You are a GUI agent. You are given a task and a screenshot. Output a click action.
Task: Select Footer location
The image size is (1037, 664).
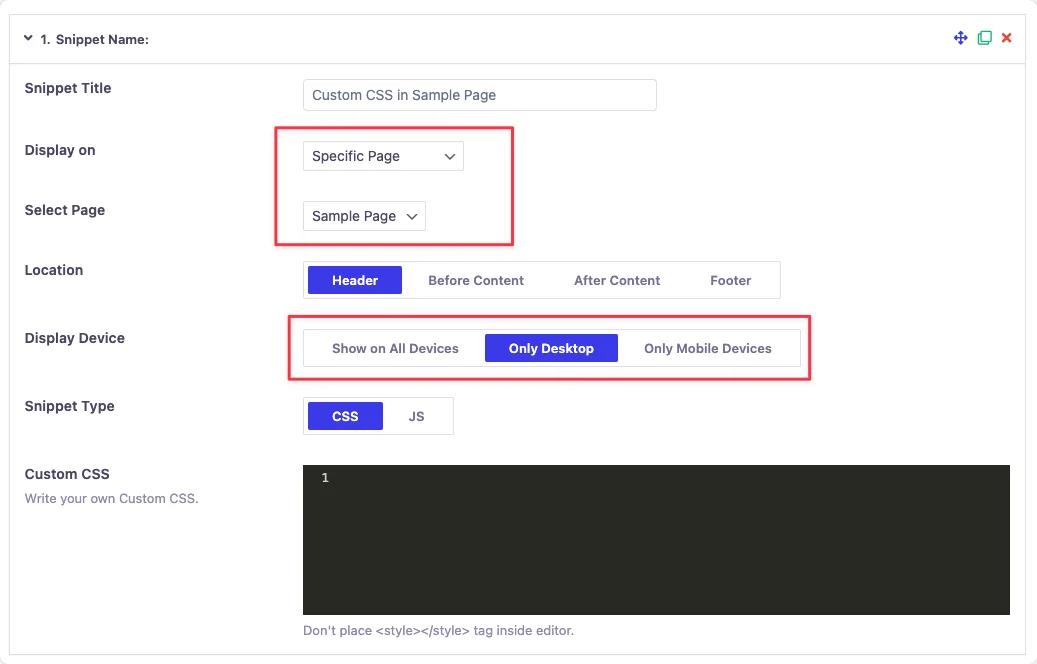tap(730, 280)
